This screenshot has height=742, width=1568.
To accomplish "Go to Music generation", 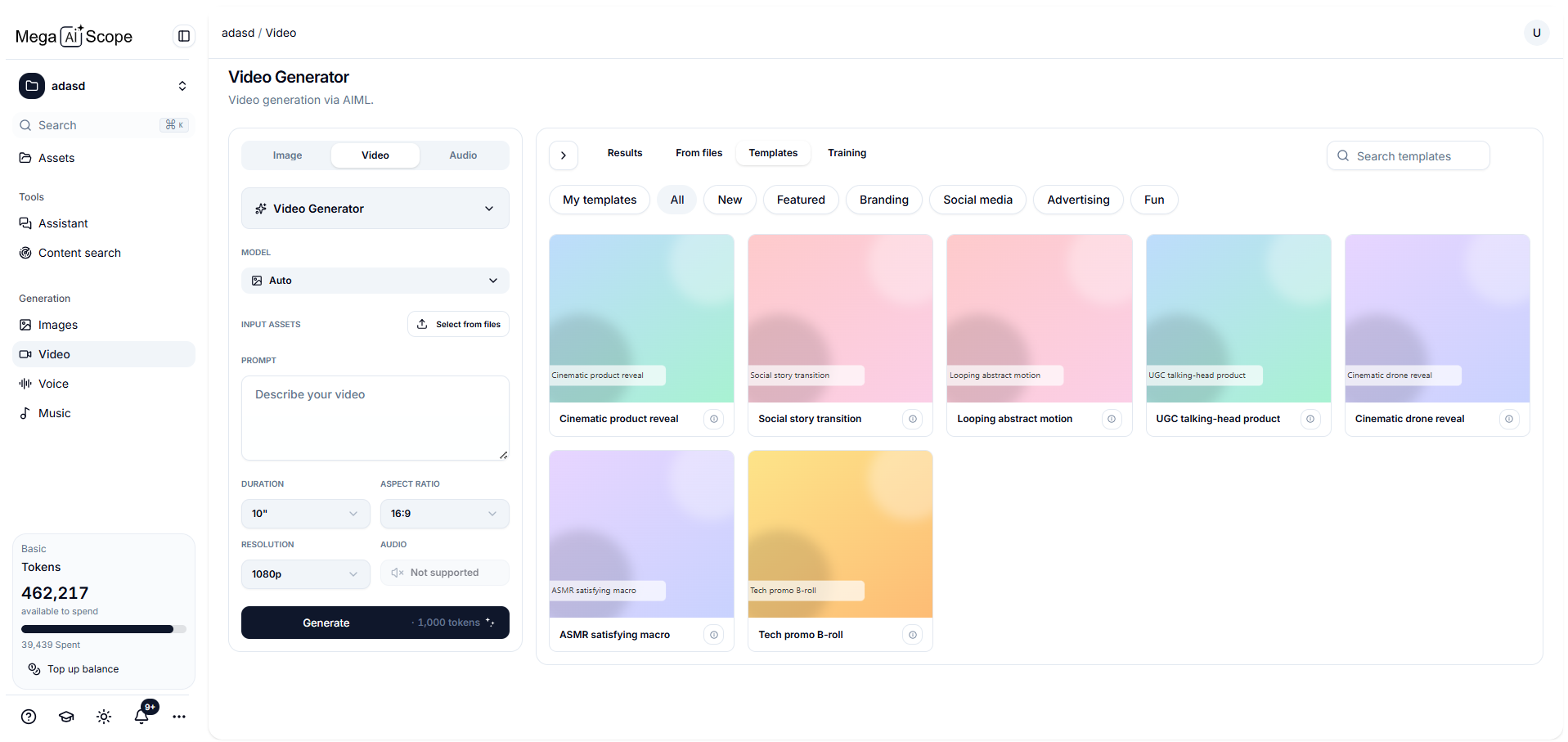I will click(x=104, y=413).
